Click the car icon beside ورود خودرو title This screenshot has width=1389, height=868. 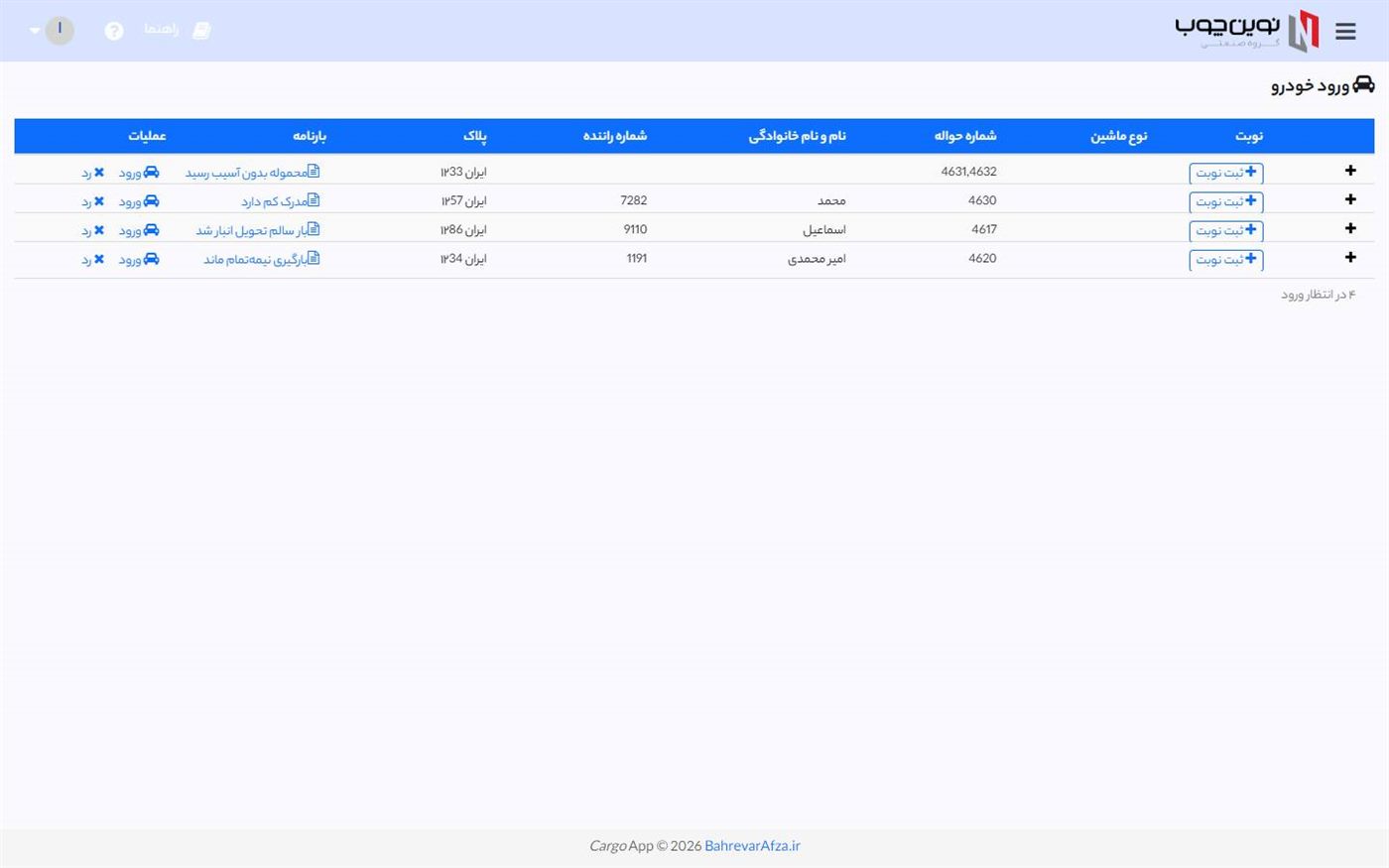click(1363, 84)
